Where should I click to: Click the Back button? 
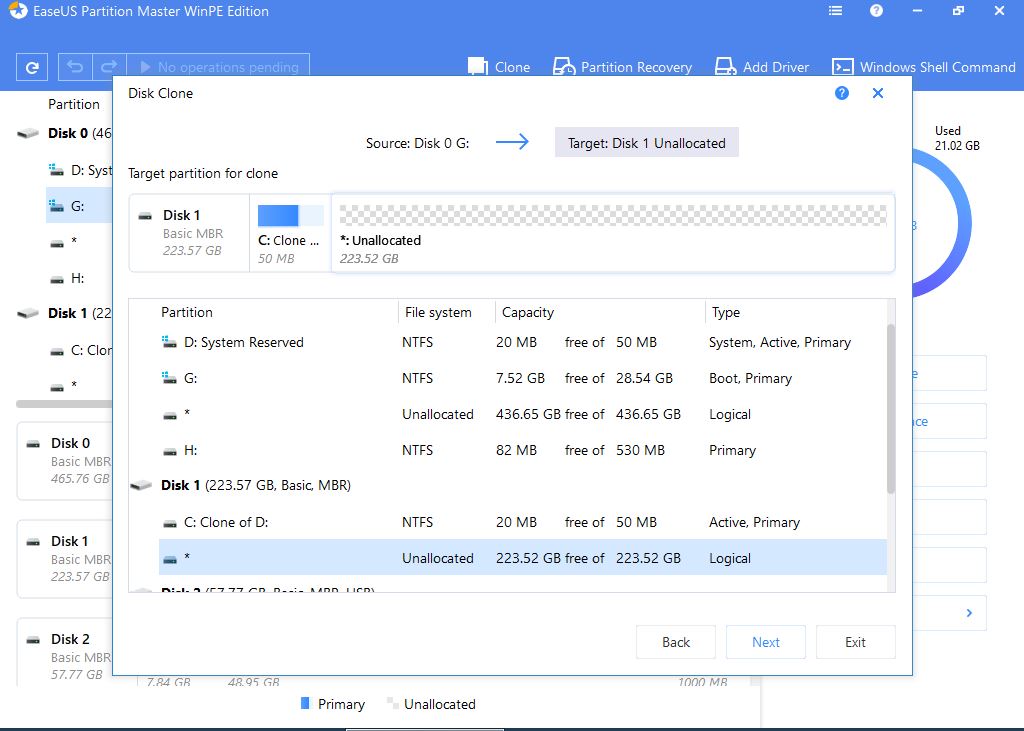coord(676,642)
